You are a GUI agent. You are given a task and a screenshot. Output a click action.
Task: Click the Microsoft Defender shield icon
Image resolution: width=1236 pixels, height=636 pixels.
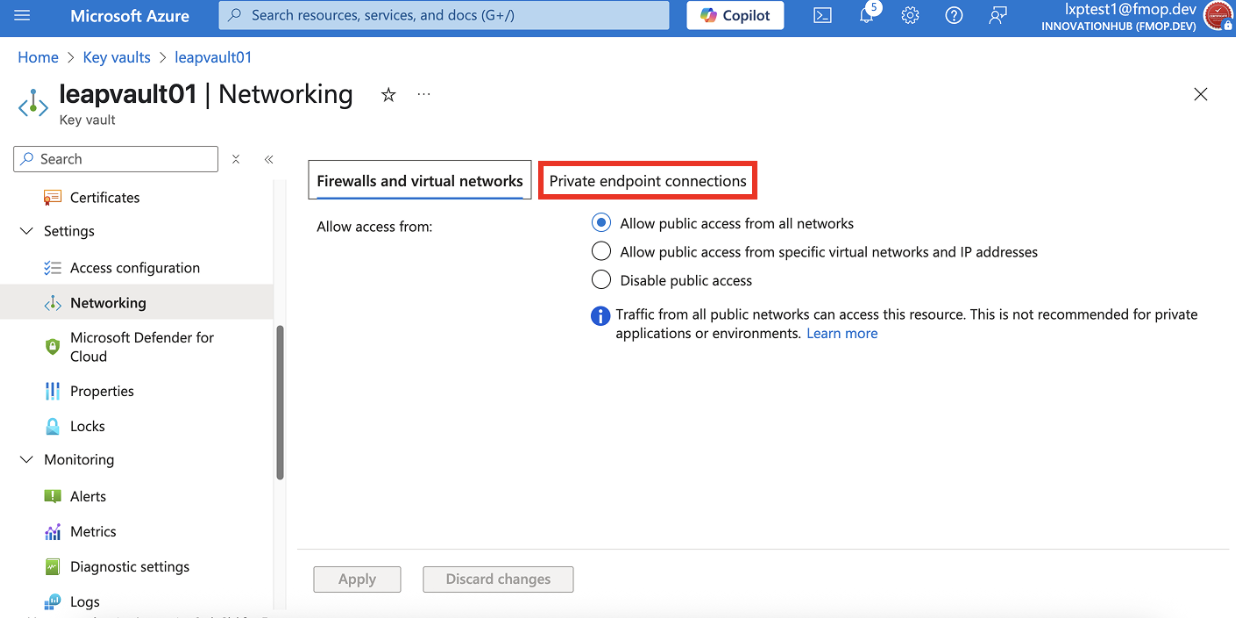click(x=52, y=347)
